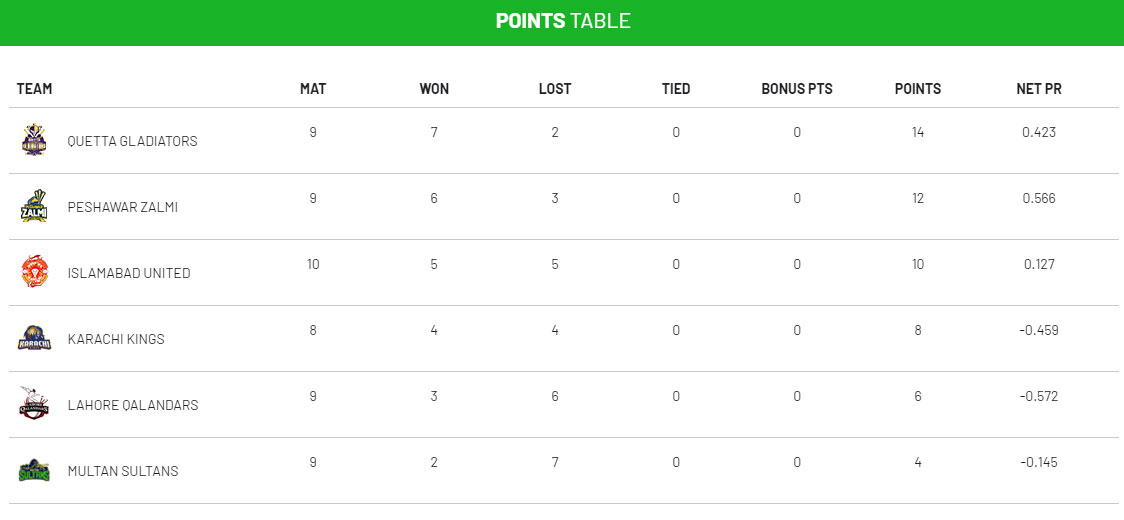Screen dimensions: 1124x520
Task: Select the Islamabad United team name
Action: (x=128, y=273)
